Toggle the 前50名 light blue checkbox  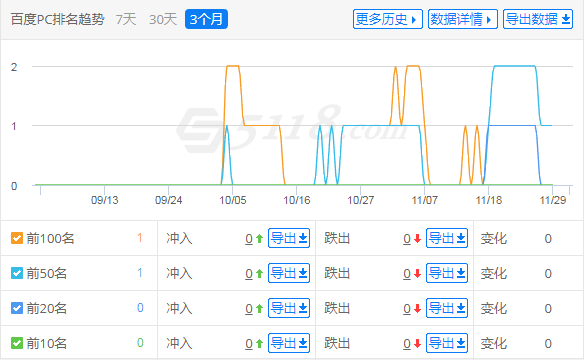(x=17, y=273)
